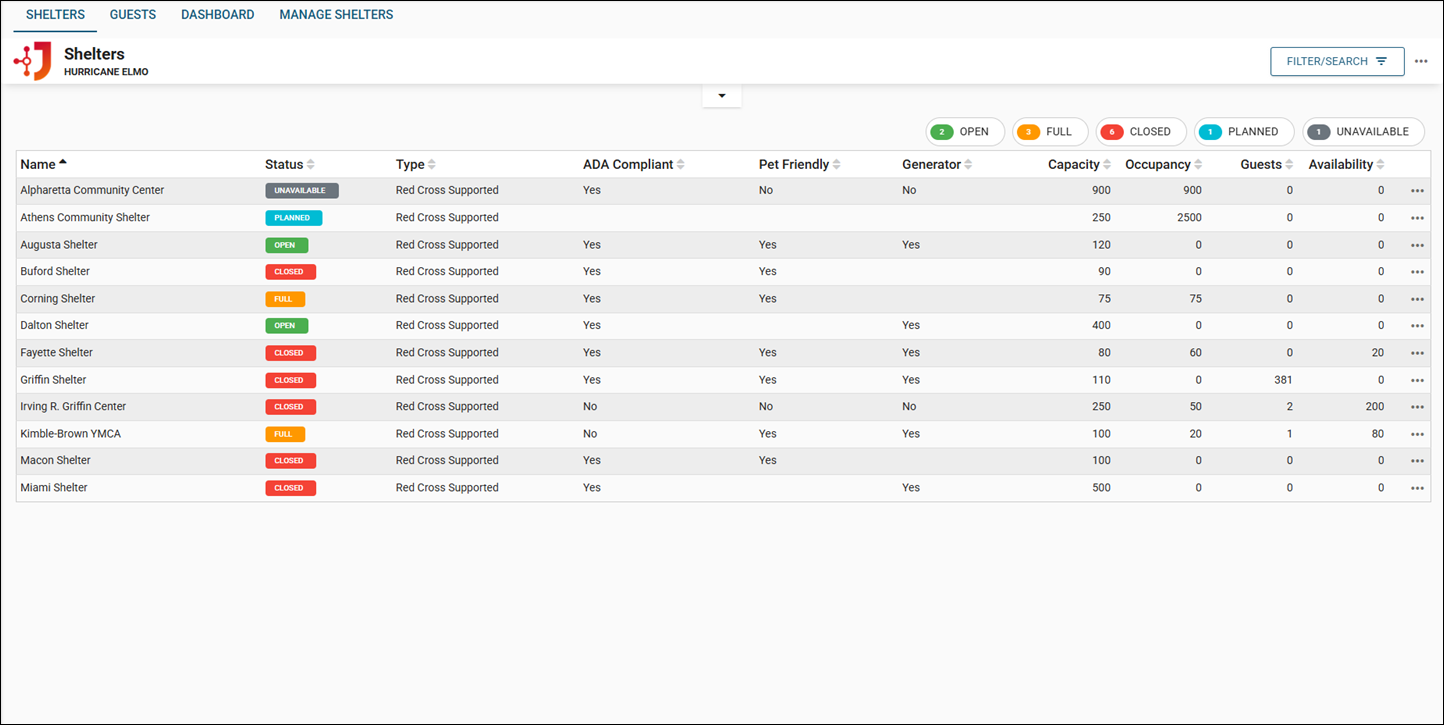
Task: Open the Dashboard tab
Action: click(217, 15)
